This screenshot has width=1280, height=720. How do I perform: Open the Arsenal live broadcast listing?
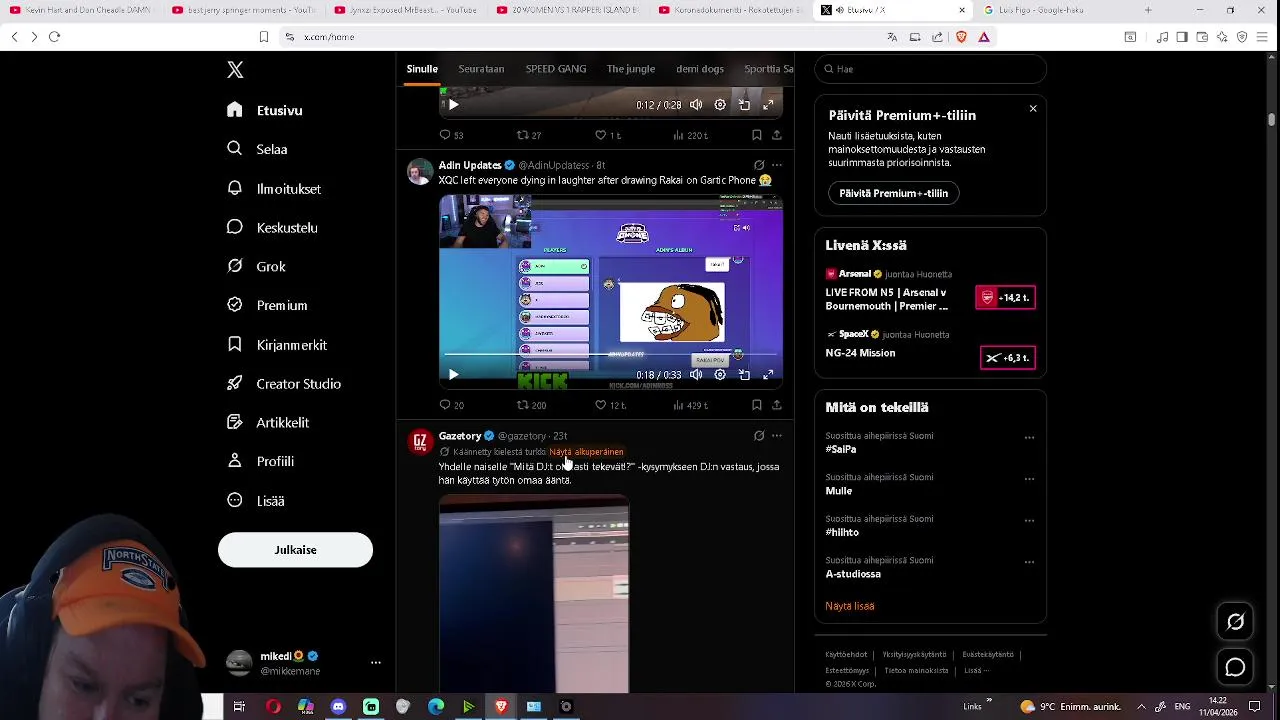click(x=930, y=289)
